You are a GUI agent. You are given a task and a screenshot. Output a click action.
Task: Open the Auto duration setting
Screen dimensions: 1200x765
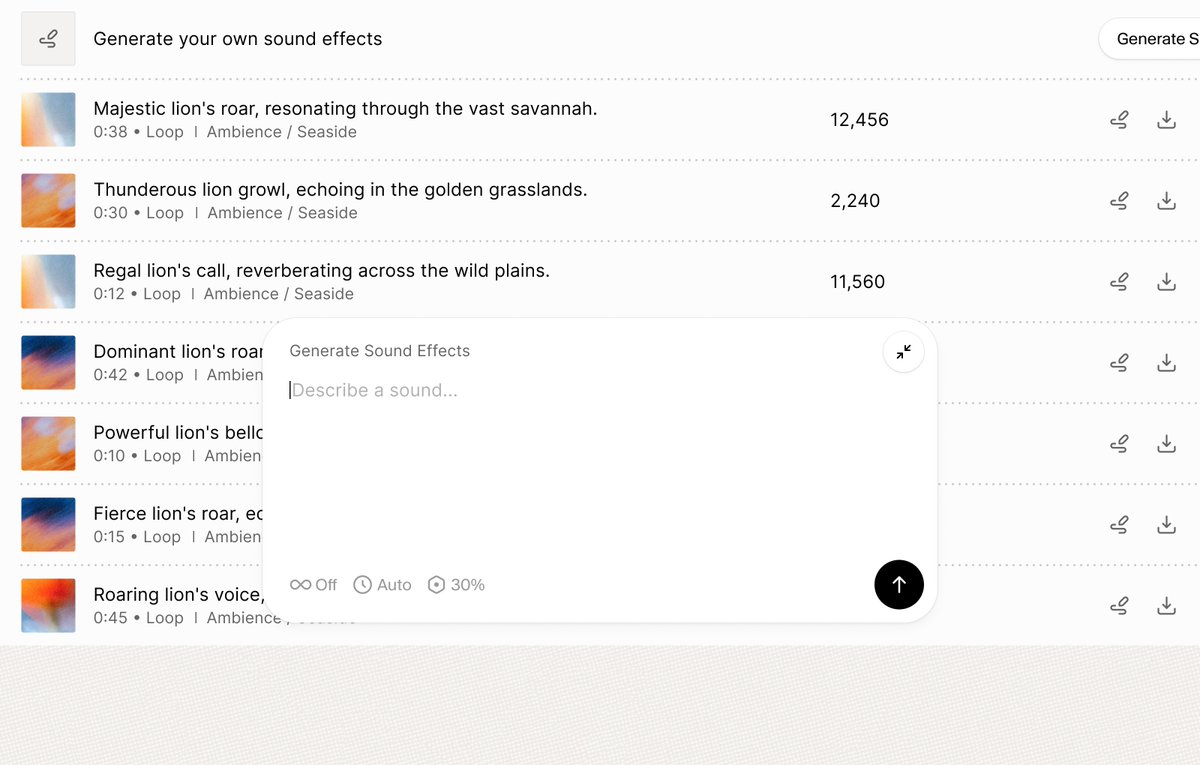coord(383,585)
